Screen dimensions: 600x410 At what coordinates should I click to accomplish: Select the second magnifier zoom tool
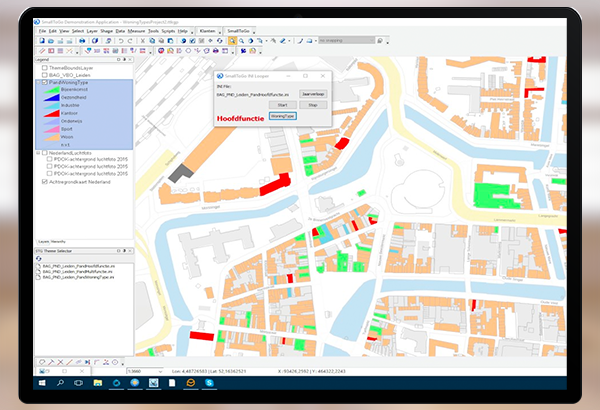[241, 41]
